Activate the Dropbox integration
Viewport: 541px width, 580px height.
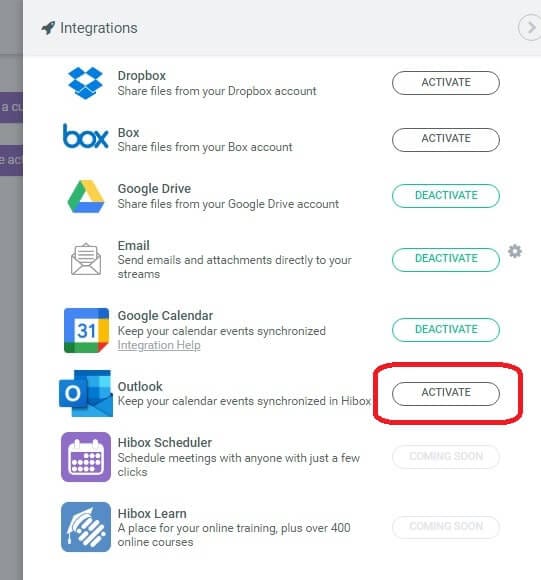click(446, 83)
